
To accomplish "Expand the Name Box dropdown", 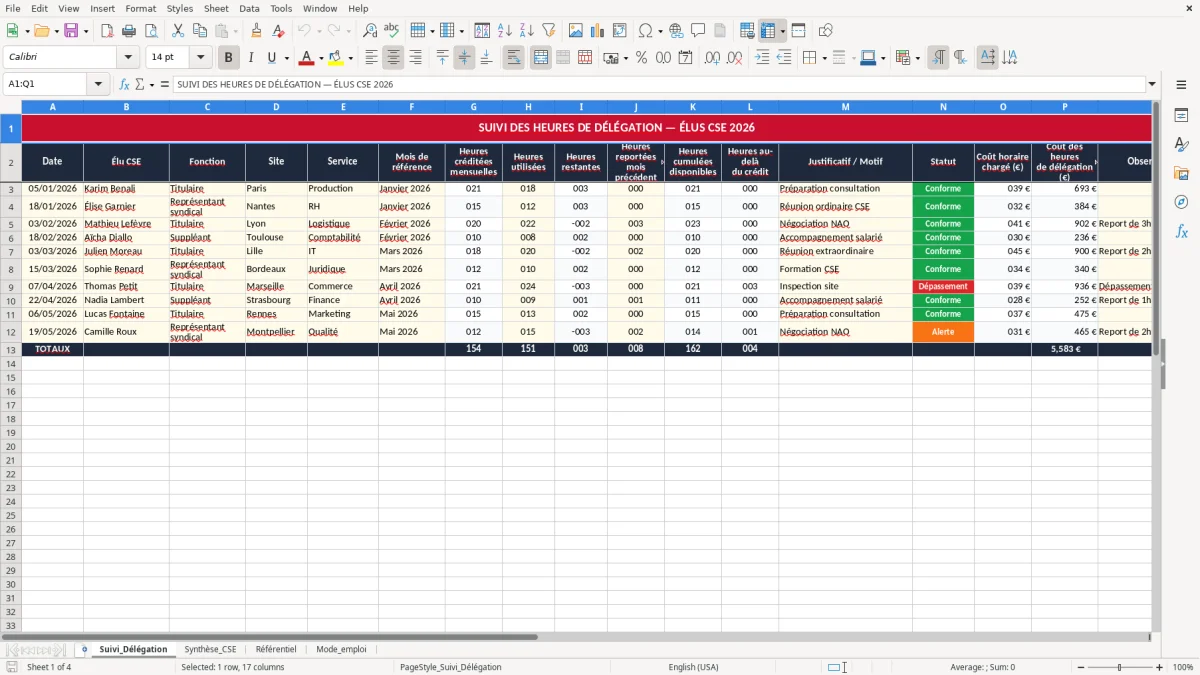I will tap(100, 84).
